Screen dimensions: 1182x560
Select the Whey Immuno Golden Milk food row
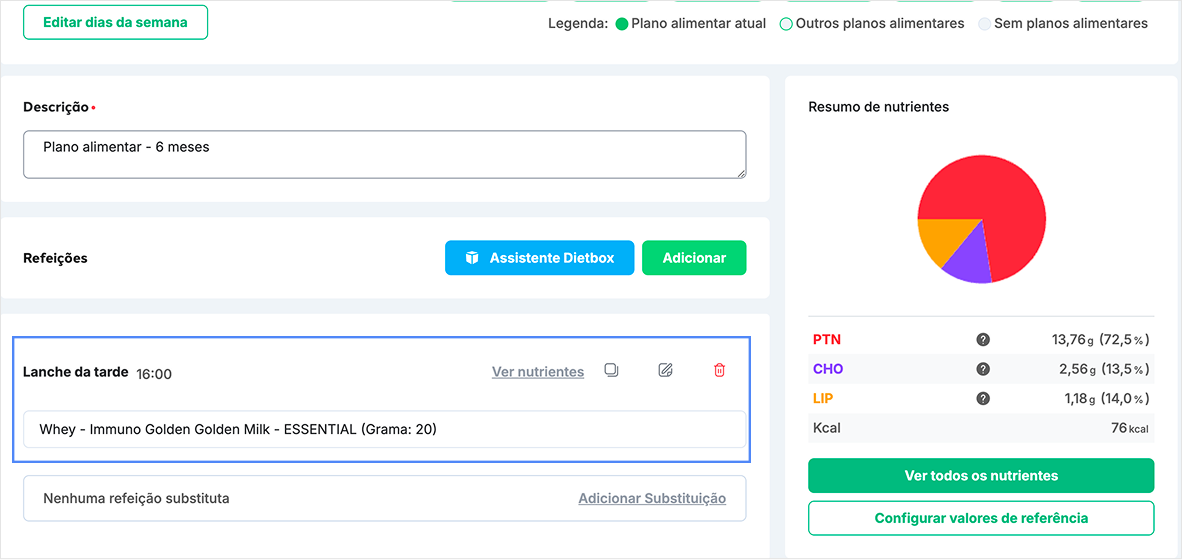pyautogui.click(x=384, y=430)
